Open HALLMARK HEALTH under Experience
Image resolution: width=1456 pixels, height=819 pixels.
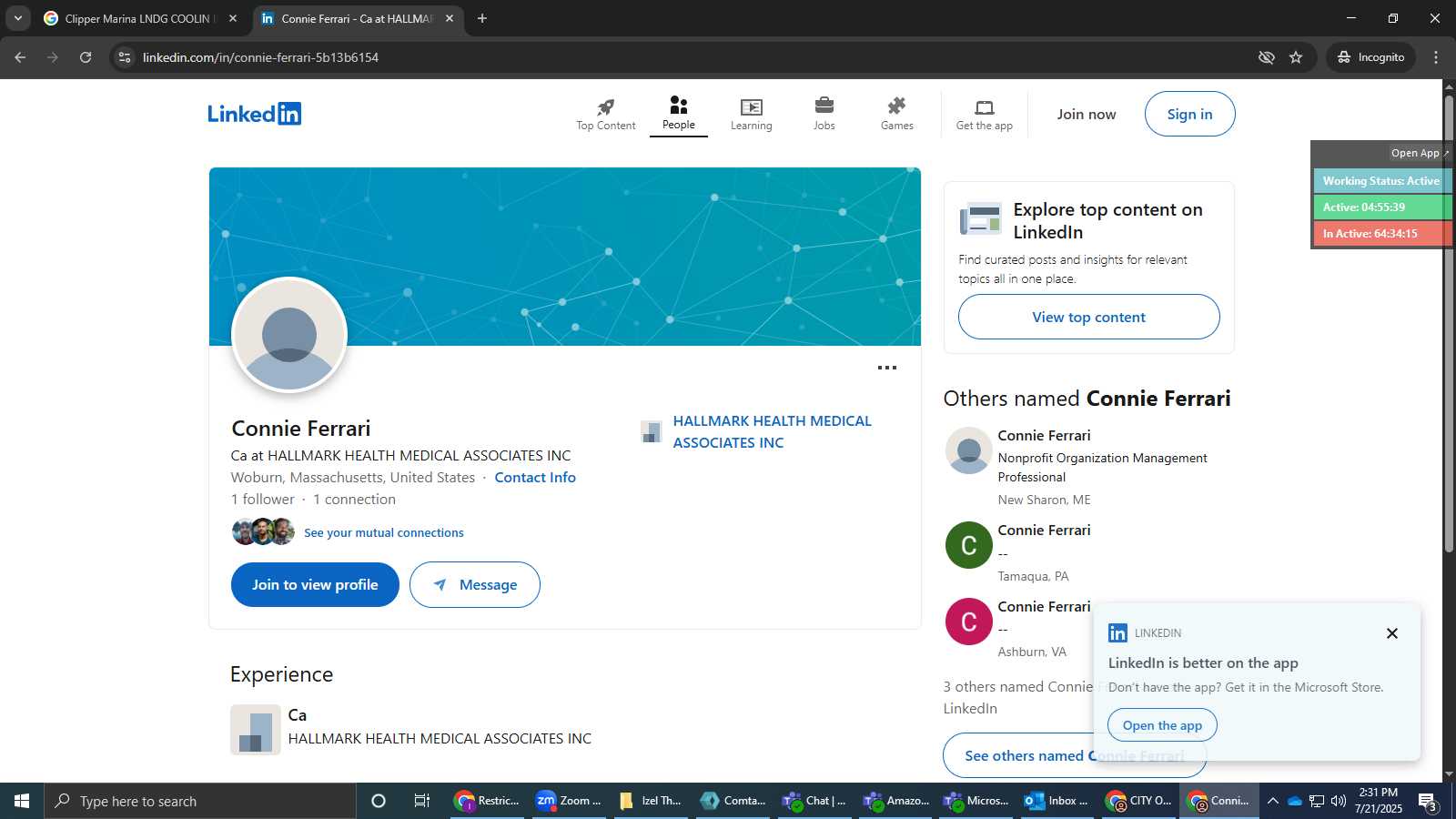click(x=440, y=738)
